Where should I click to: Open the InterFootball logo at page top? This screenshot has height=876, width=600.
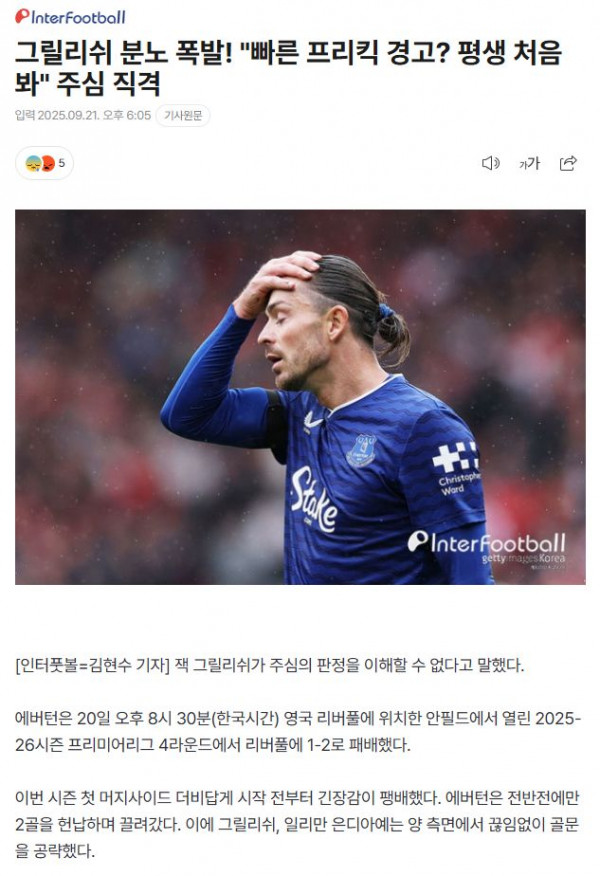(70, 17)
